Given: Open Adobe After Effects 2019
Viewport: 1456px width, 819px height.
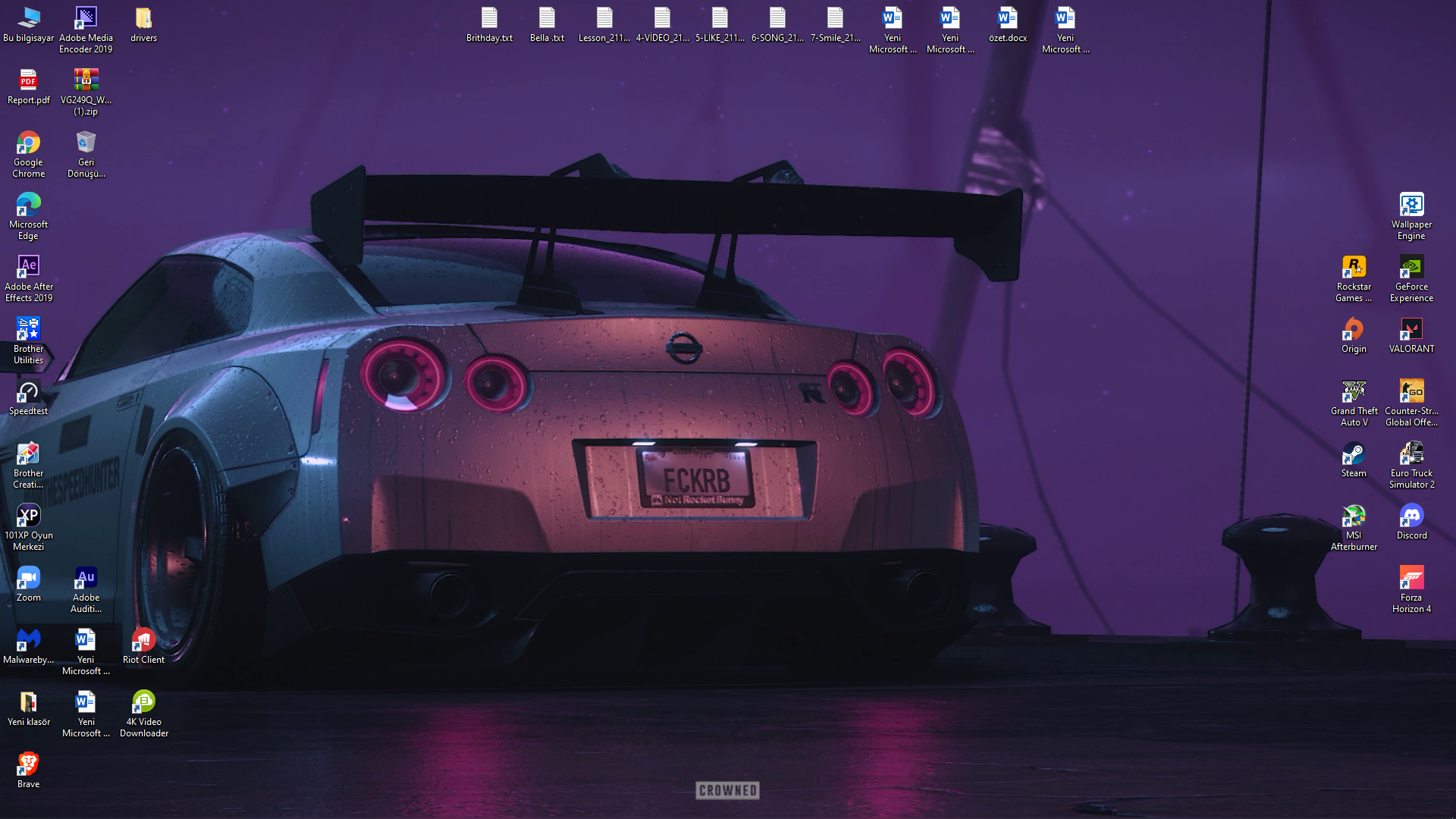Looking at the screenshot, I should pos(28,265).
